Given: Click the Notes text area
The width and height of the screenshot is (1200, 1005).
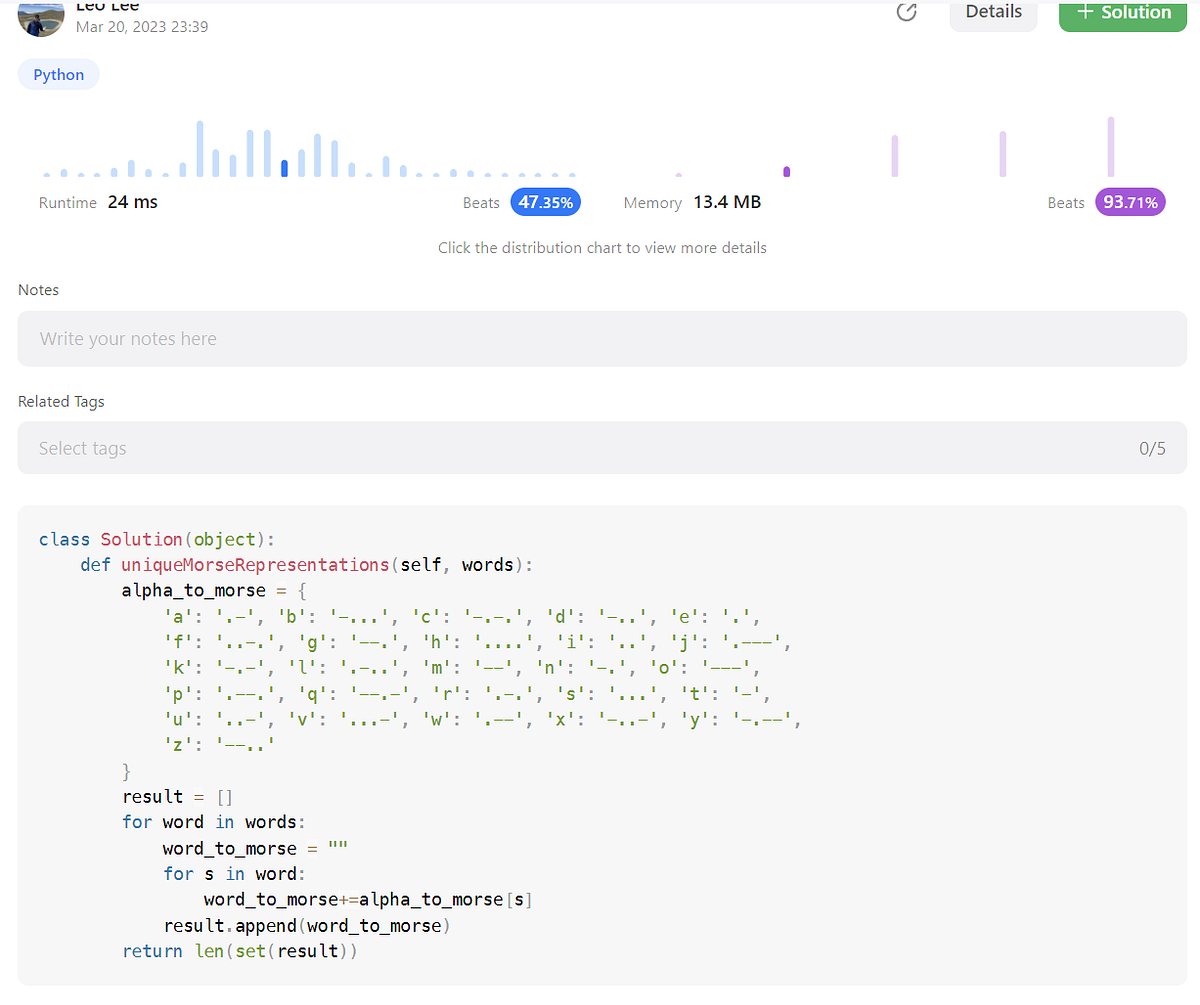Looking at the screenshot, I should pyautogui.click(x=600, y=338).
